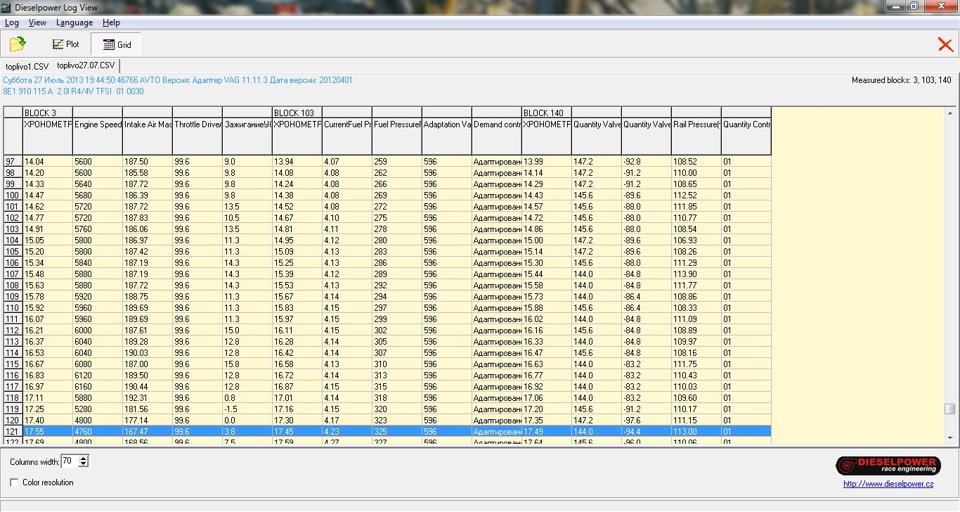The image size is (960, 512).
Task: Select the CurrentFuel Pressure column header
Action: point(347,136)
